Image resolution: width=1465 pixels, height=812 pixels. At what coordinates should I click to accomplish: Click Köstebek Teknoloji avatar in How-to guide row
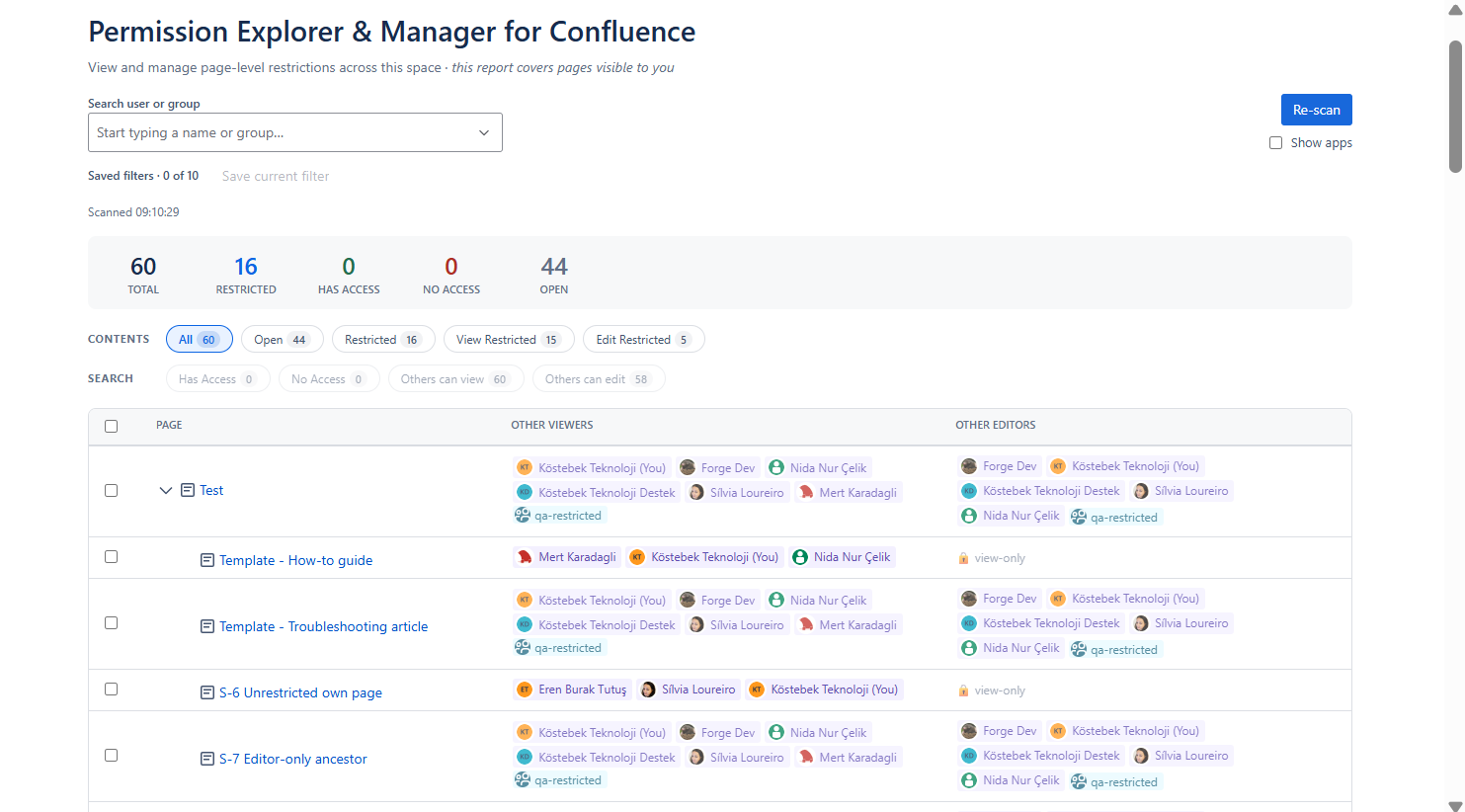pos(637,557)
